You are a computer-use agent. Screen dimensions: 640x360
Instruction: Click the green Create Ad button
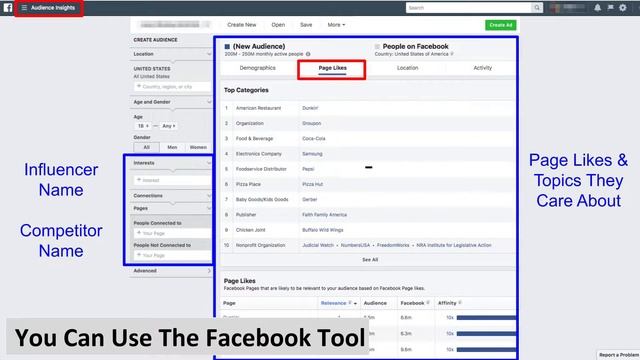[x=501, y=25]
